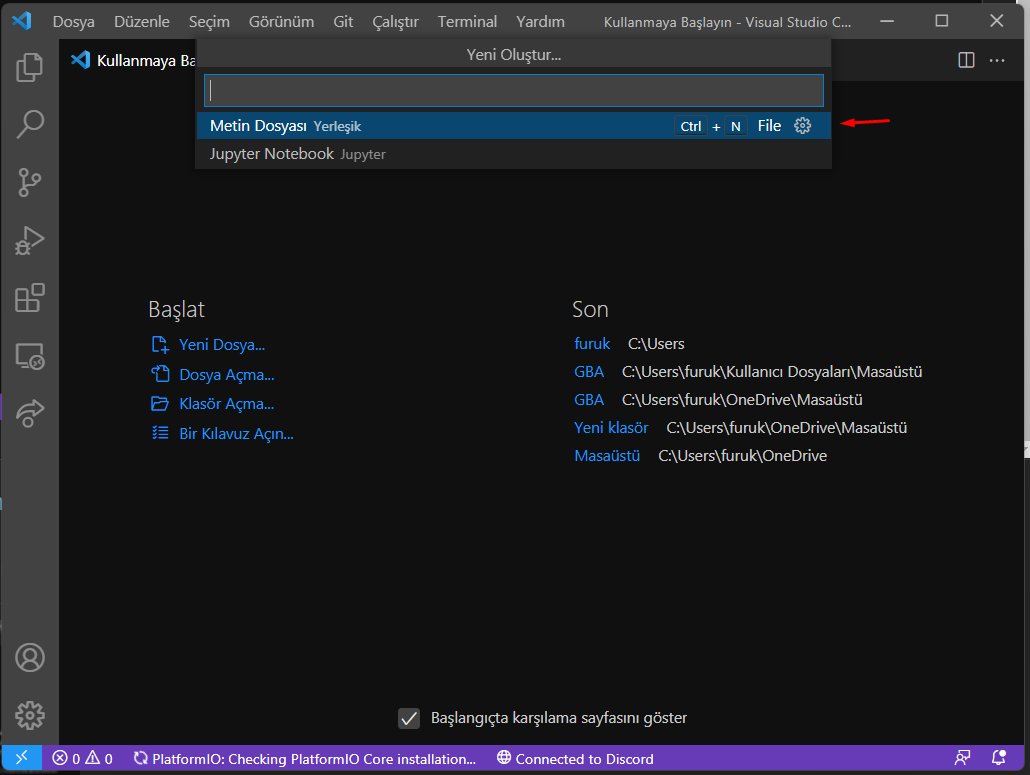
Task: Open recent Yeni klasör folder
Action: pyautogui.click(x=611, y=428)
